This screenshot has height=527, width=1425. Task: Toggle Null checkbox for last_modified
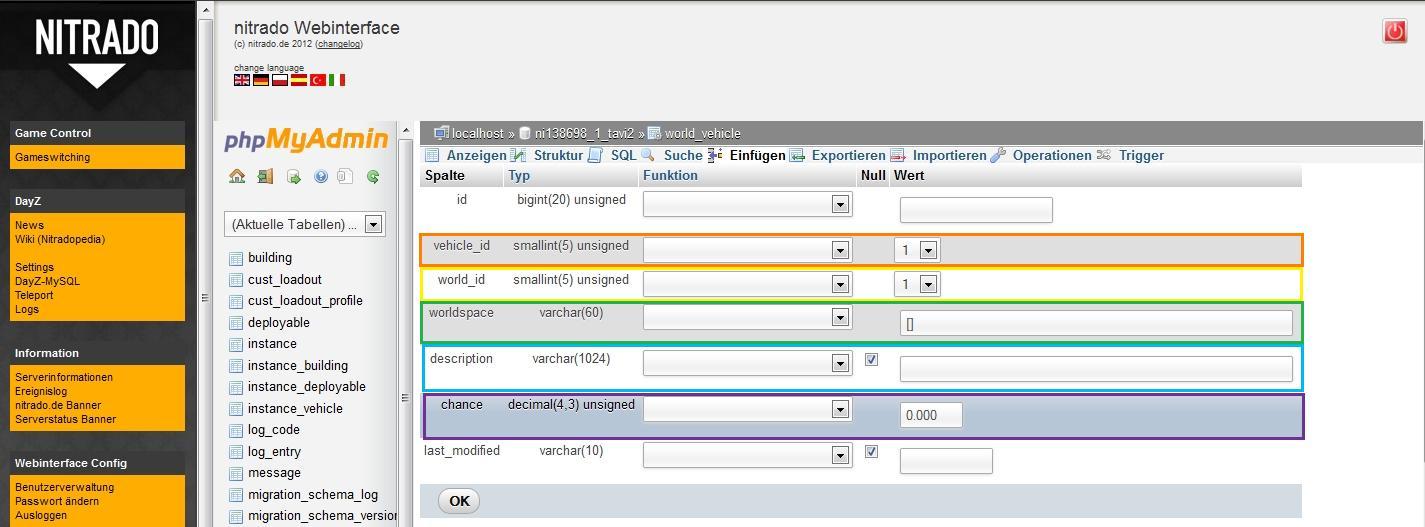click(x=871, y=452)
